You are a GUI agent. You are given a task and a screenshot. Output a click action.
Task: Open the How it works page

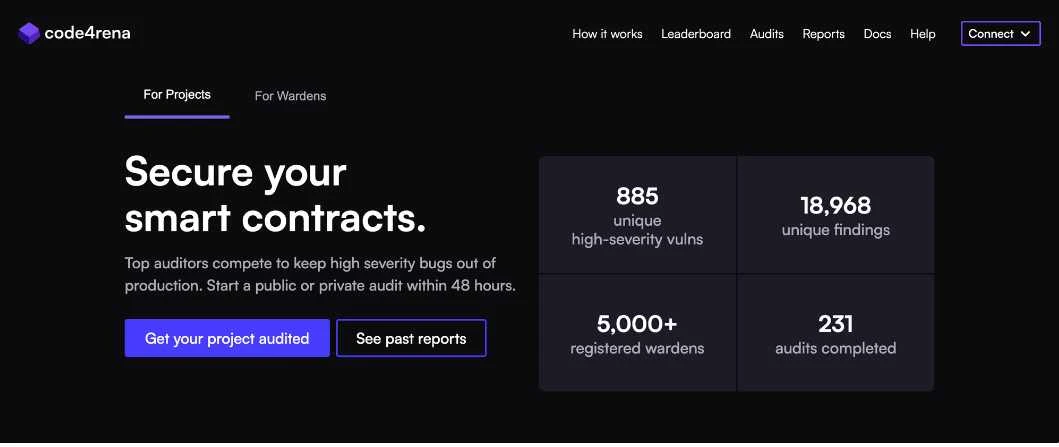(607, 34)
